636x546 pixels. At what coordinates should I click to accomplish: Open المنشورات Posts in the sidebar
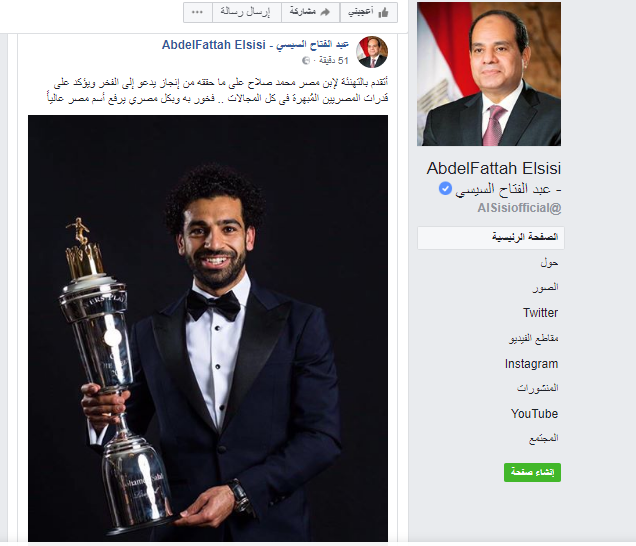[537, 389]
